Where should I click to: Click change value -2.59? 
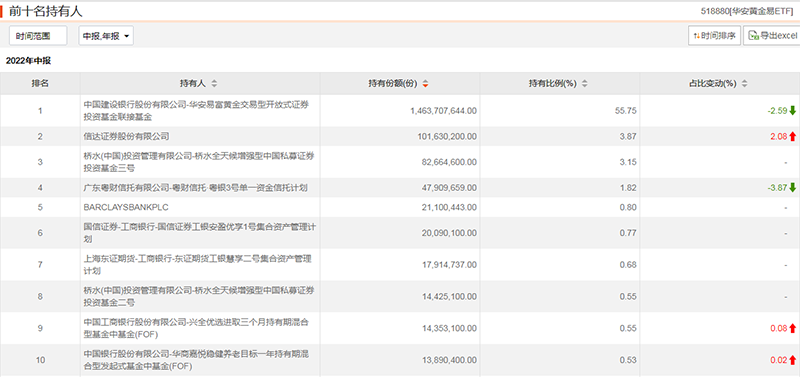pyautogui.click(x=778, y=110)
